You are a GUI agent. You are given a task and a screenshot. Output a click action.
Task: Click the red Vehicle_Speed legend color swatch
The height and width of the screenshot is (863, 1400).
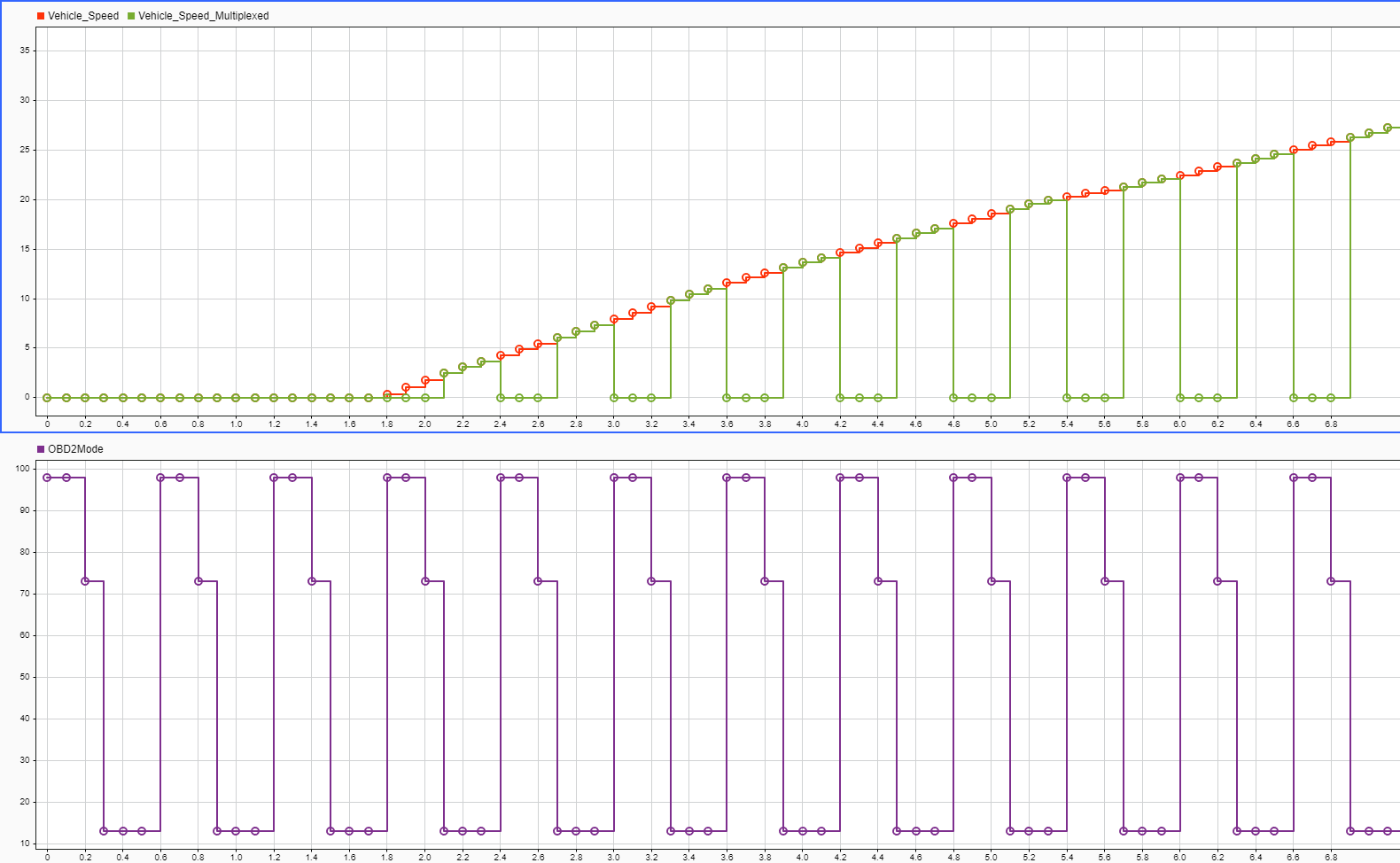point(41,16)
